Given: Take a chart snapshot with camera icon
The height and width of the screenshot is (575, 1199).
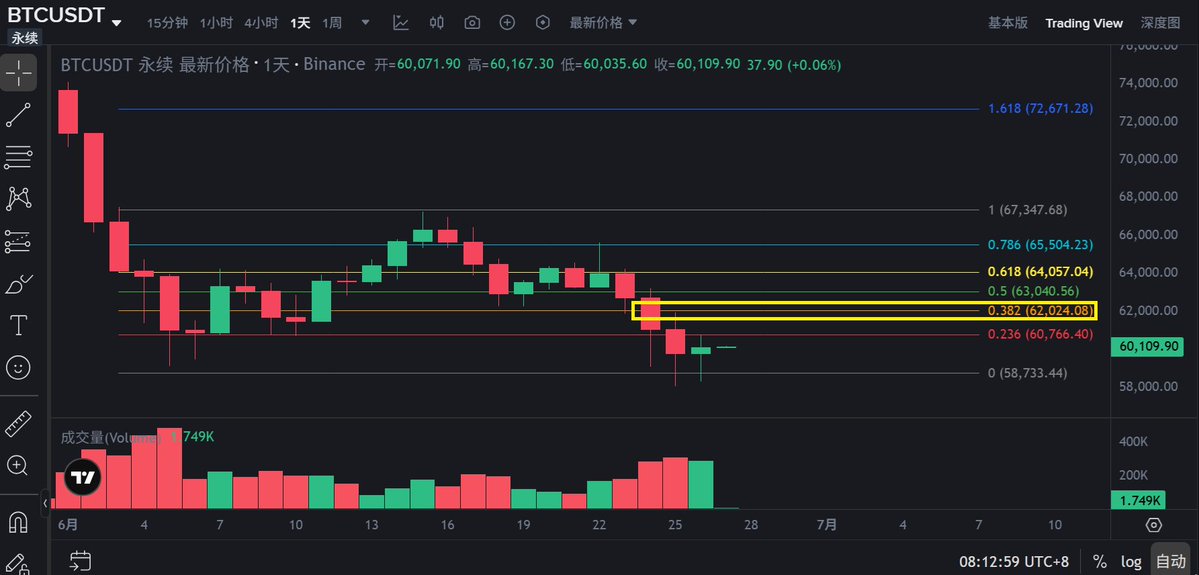Looking at the screenshot, I should pos(473,23).
